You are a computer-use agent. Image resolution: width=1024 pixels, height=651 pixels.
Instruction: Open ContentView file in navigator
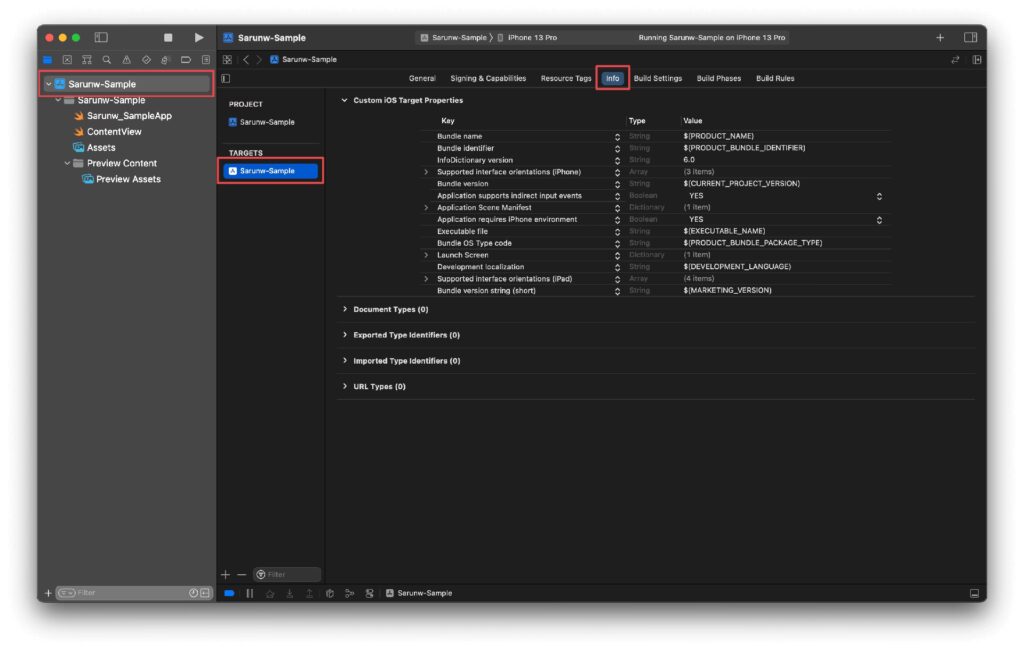pyautogui.click(x=114, y=132)
